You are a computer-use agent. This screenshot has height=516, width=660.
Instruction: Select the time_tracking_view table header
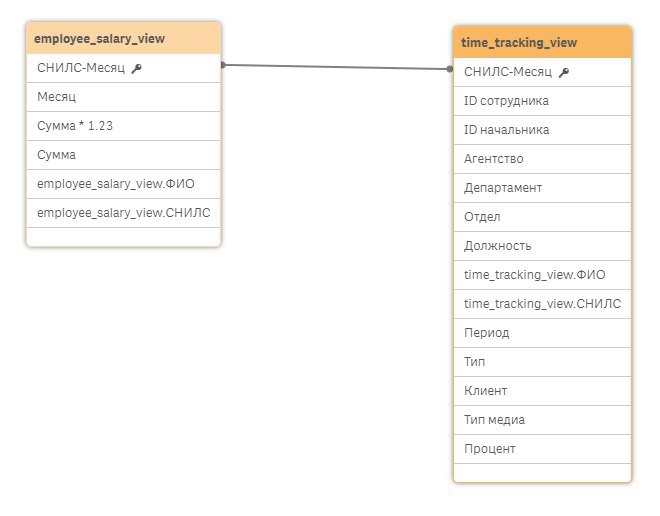coord(543,43)
